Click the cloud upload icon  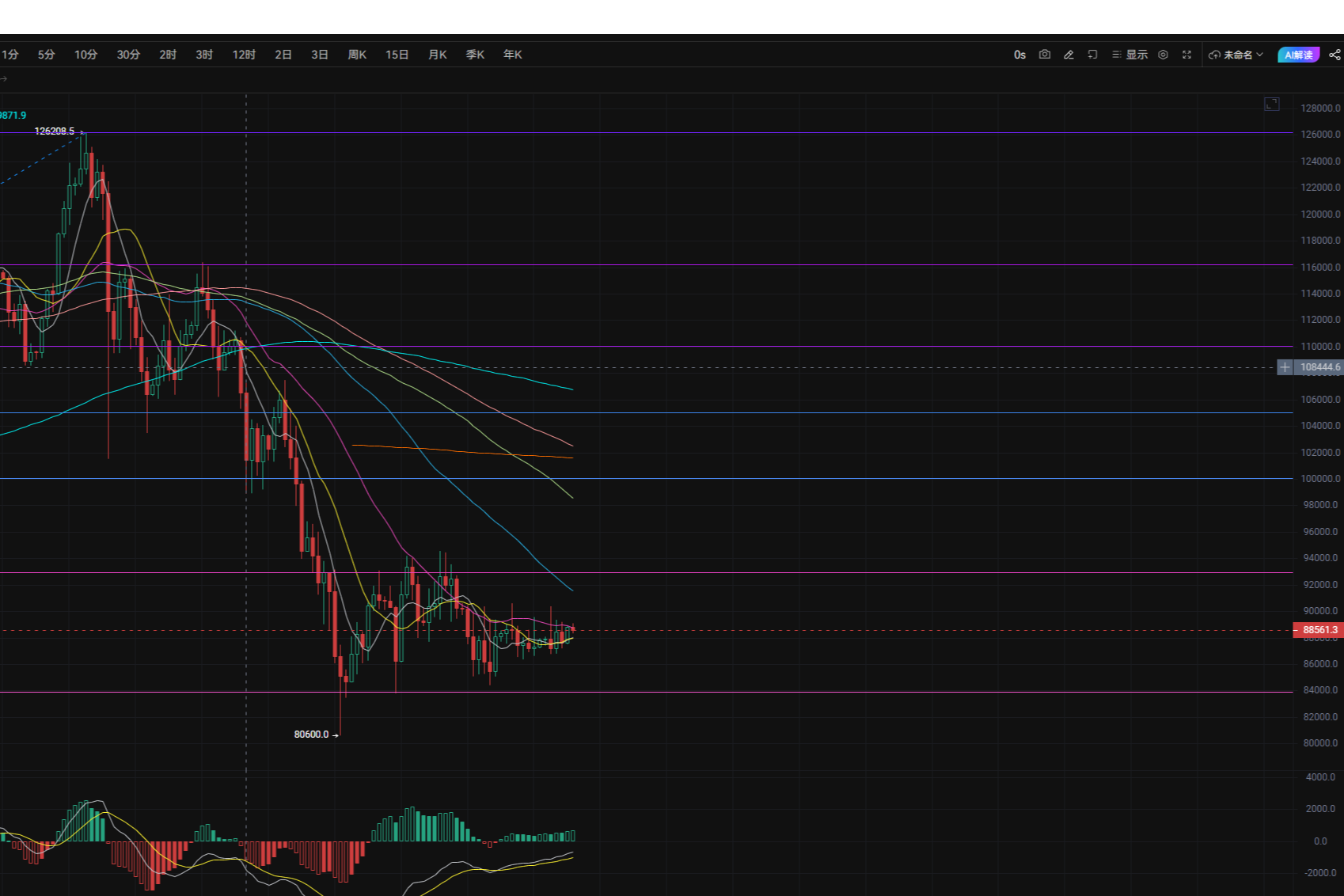click(1214, 55)
